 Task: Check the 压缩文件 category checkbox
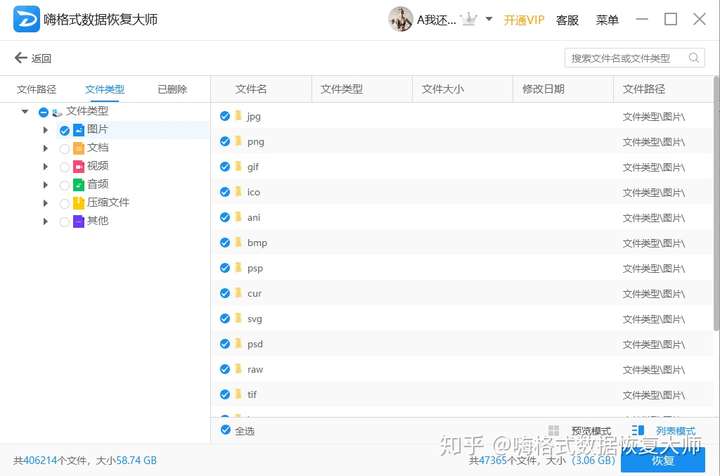(64, 203)
